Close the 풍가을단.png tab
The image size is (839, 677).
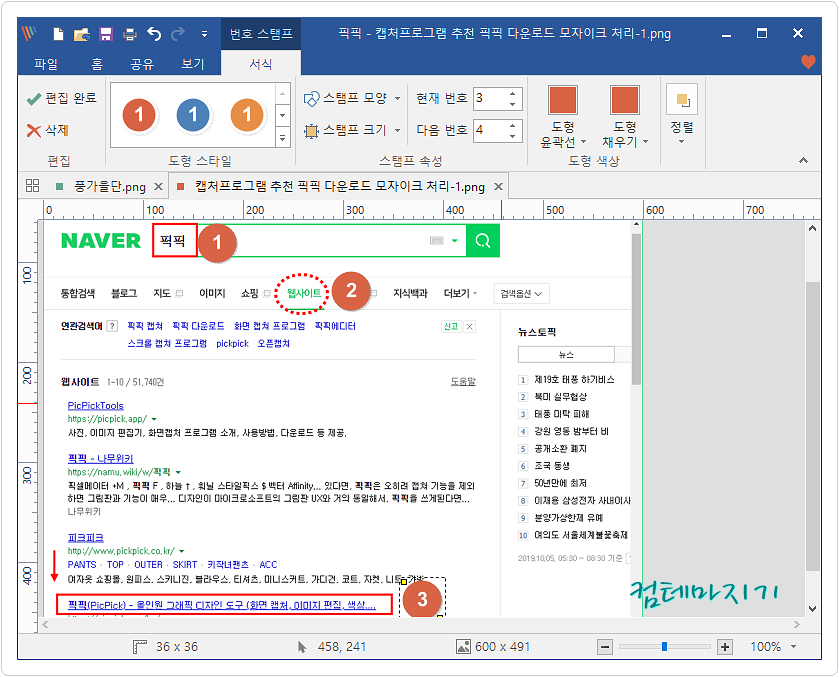[x=158, y=186]
